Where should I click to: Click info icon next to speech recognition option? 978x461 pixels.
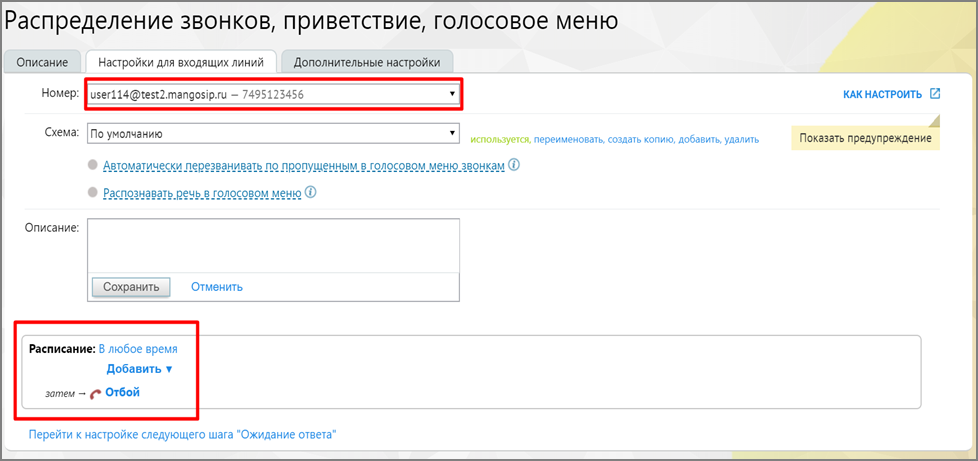[x=311, y=193]
